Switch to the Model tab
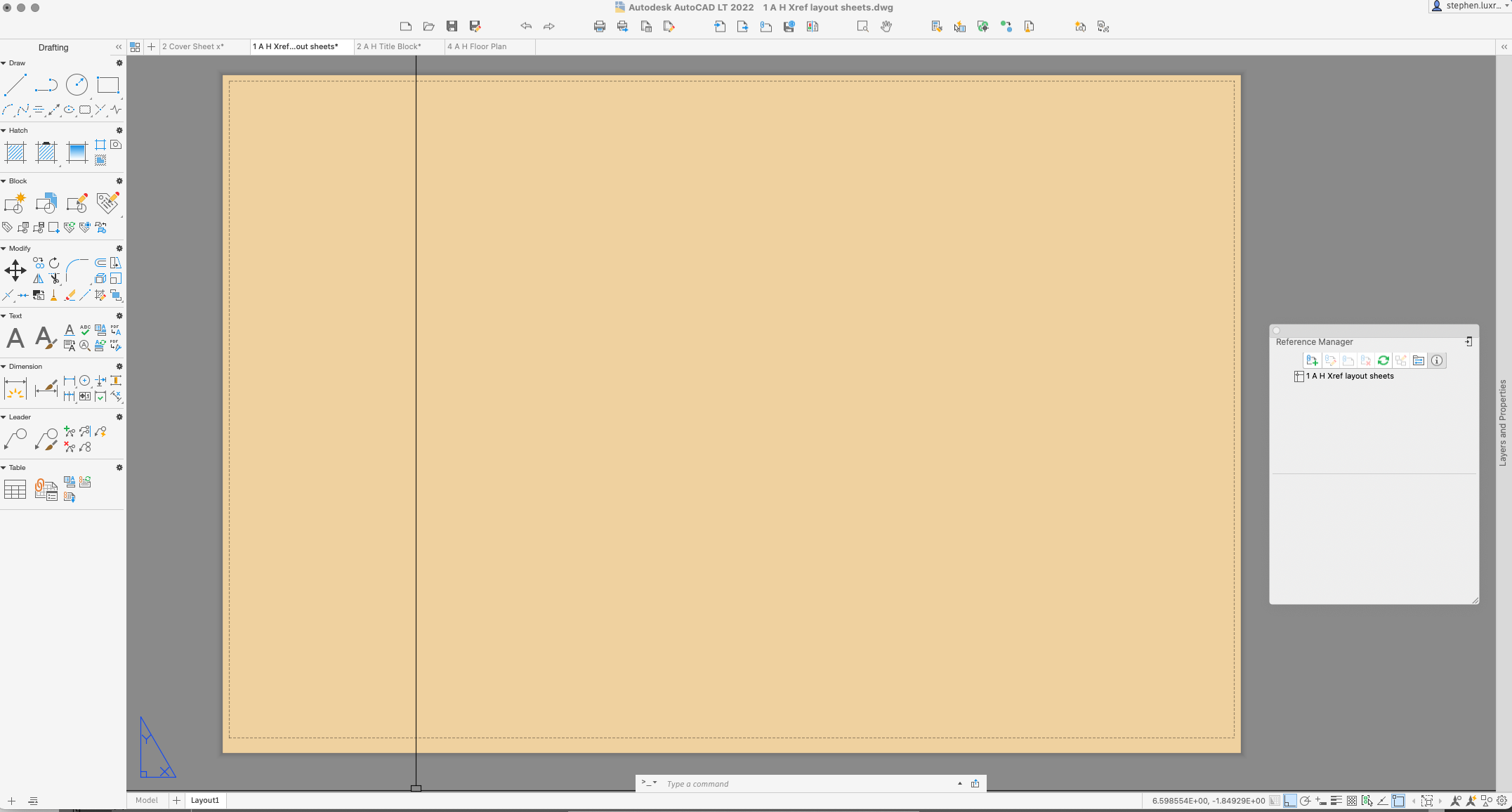The width and height of the screenshot is (1512, 812). pyautogui.click(x=146, y=800)
